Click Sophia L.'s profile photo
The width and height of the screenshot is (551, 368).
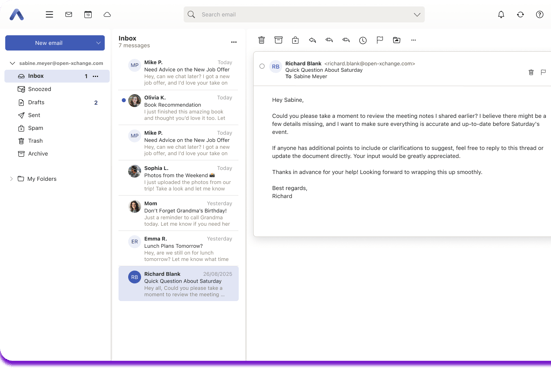[x=135, y=171]
